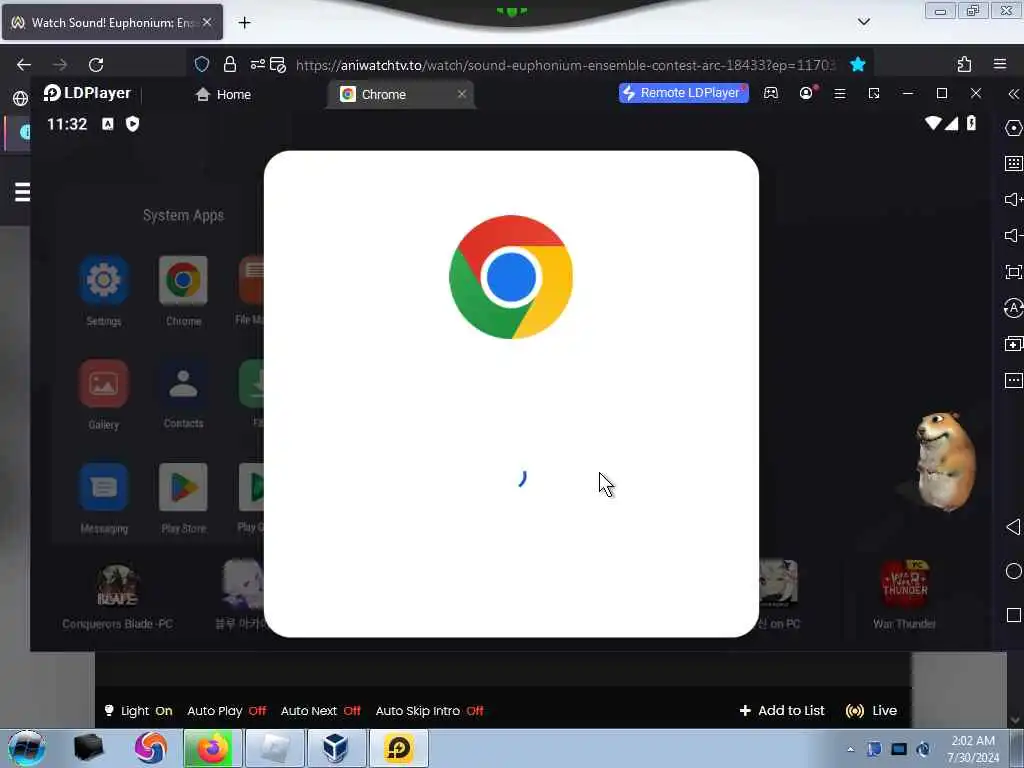Screen dimensions: 1024x768
Task: Open VirtualBox from the Windows taskbar
Action: tap(336, 748)
